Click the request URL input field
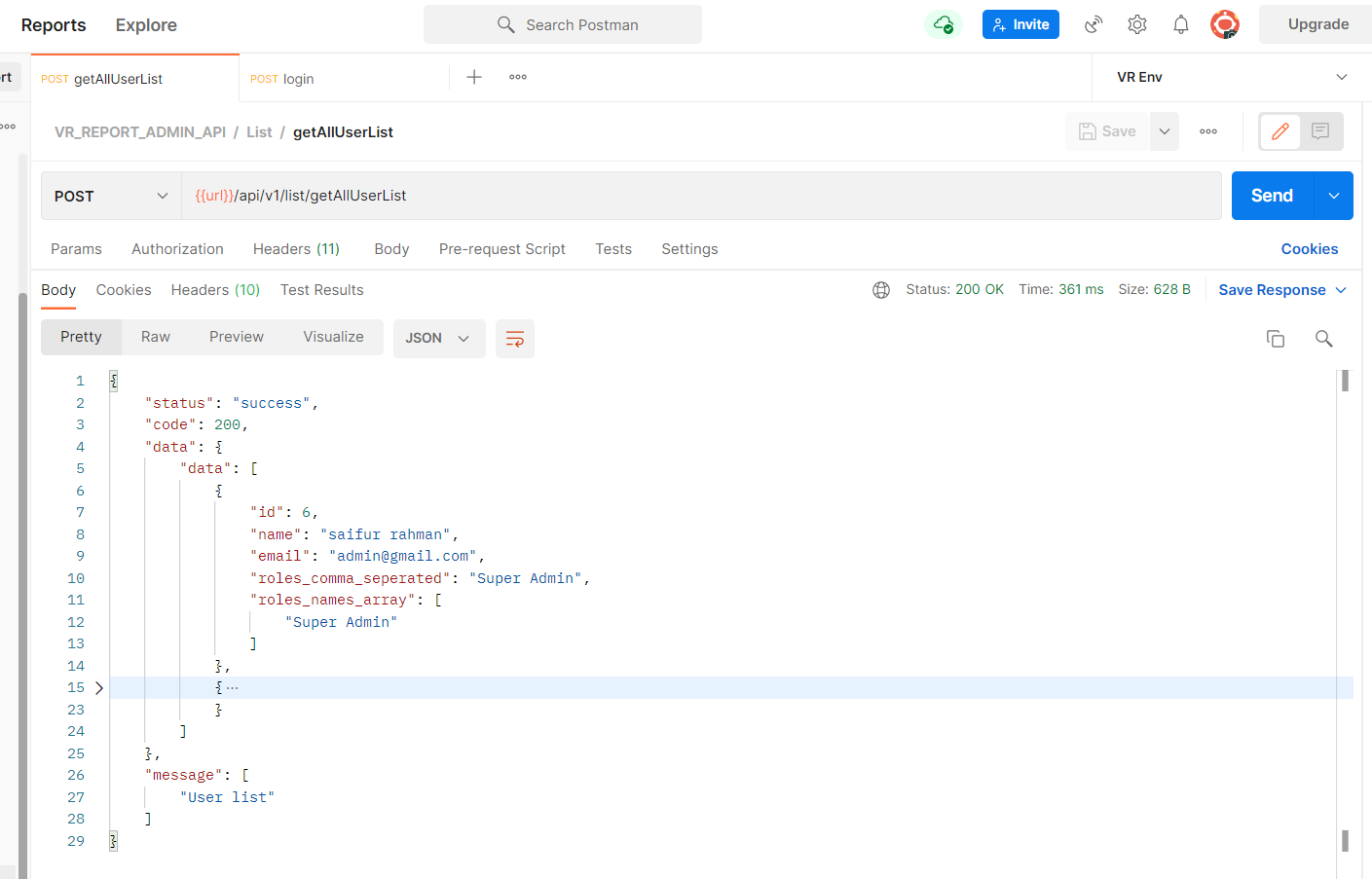The image size is (1372, 879). coord(701,196)
